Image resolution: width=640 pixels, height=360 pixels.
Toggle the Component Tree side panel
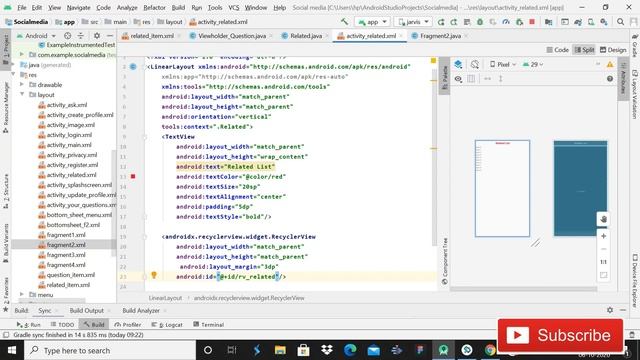pyautogui.click(x=445, y=261)
